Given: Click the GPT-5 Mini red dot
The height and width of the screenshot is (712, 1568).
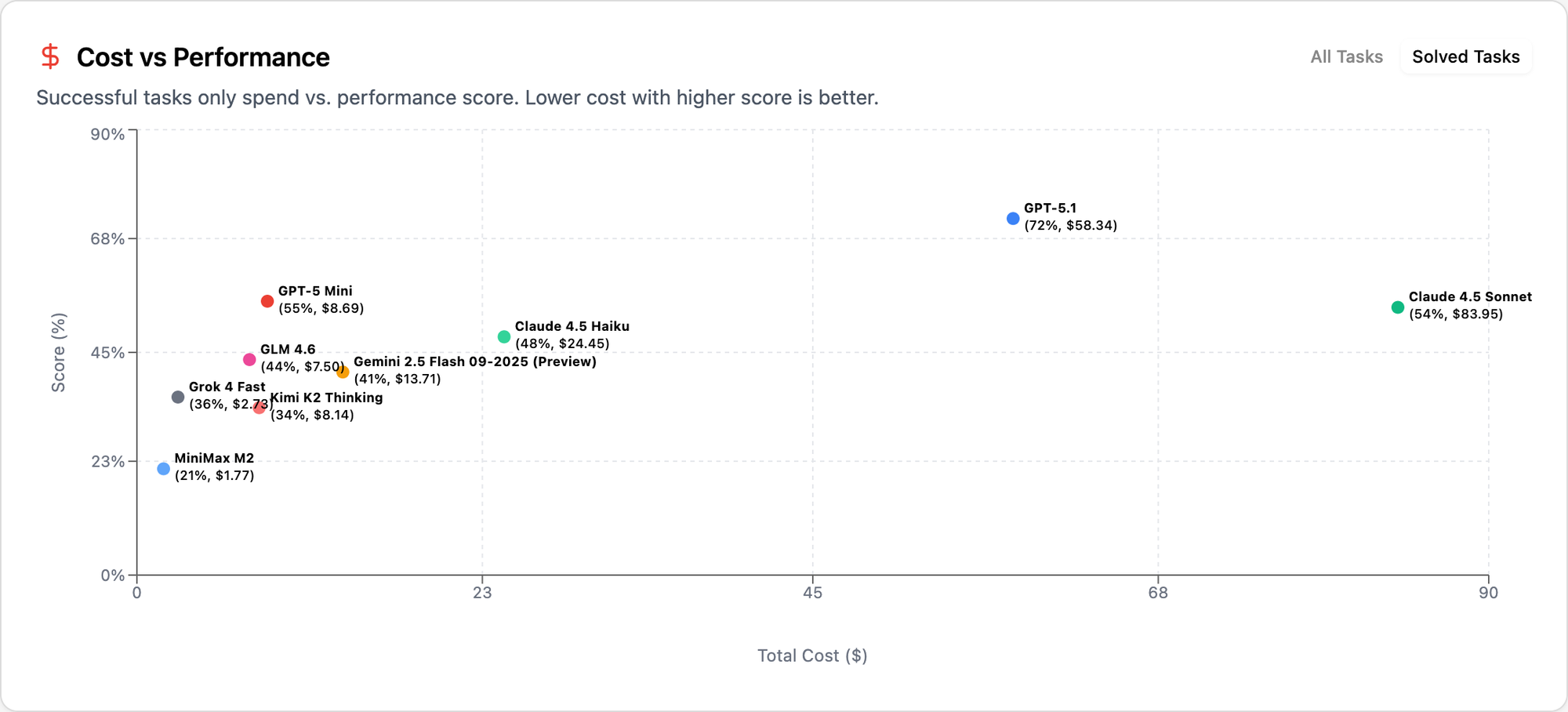Looking at the screenshot, I should point(267,301).
